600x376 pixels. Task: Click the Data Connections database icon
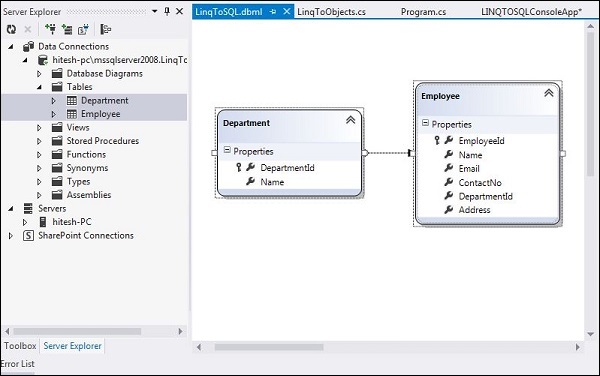point(28,47)
